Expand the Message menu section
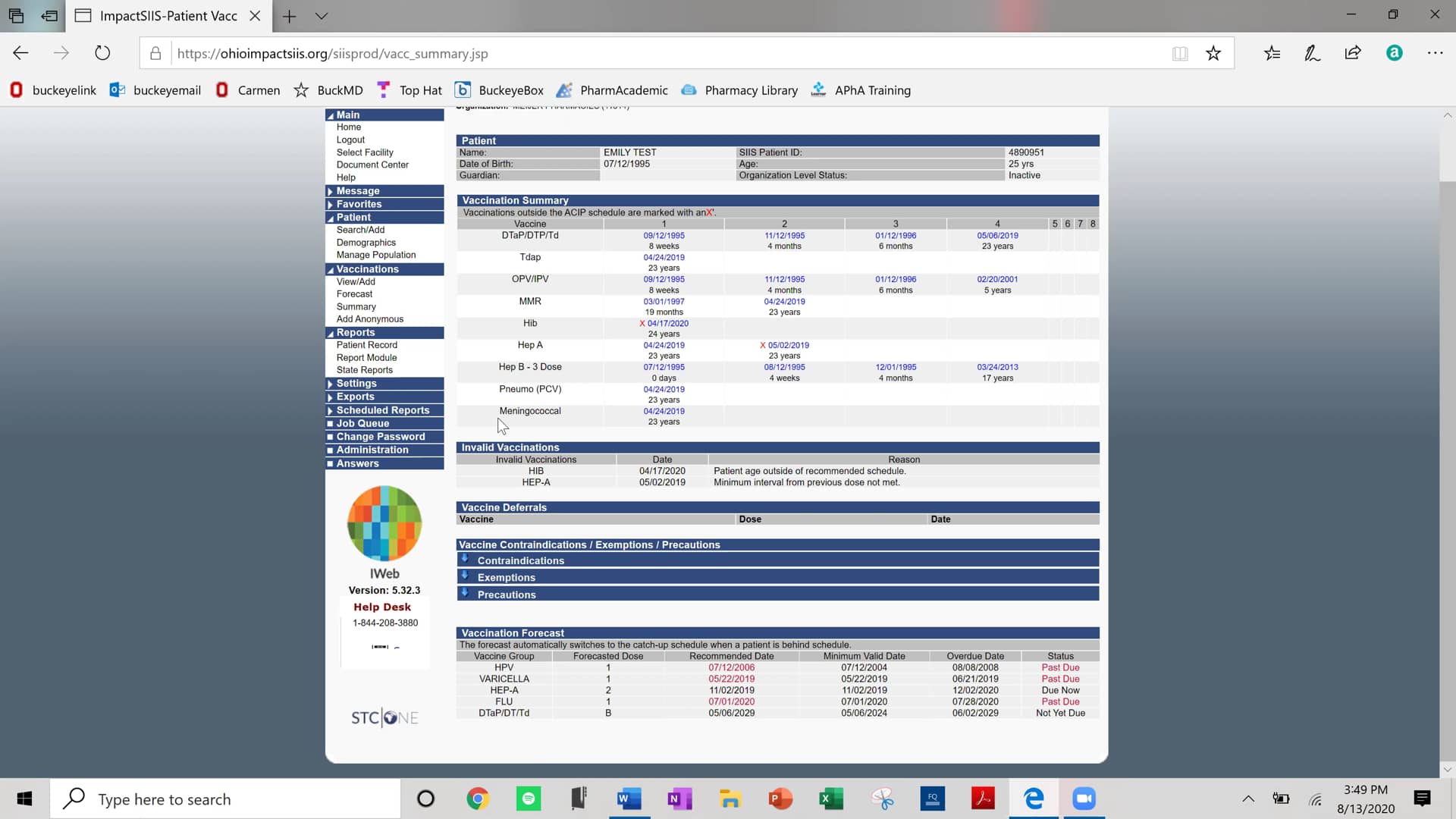1456x819 pixels. pyautogui.click(x=358, y=191)
